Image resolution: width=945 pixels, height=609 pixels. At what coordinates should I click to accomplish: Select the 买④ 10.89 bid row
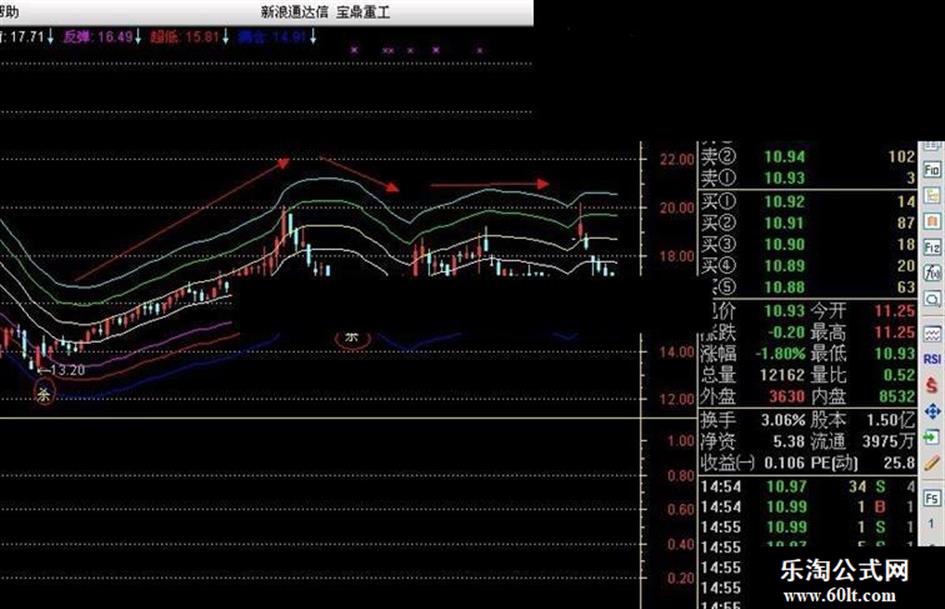(x=808, y=266)
